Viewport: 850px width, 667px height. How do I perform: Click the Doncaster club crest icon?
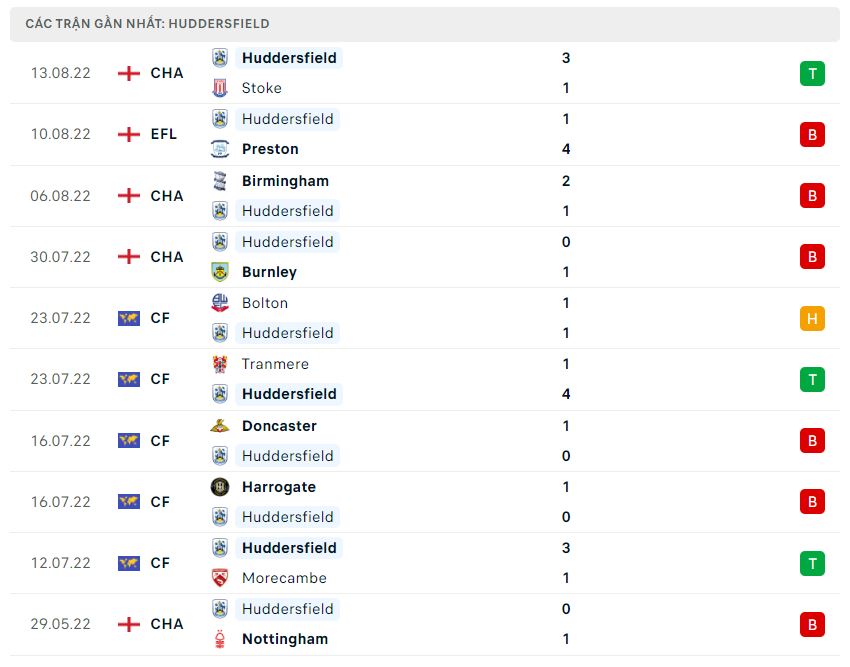pyautogui.click(x=220, y=426)
